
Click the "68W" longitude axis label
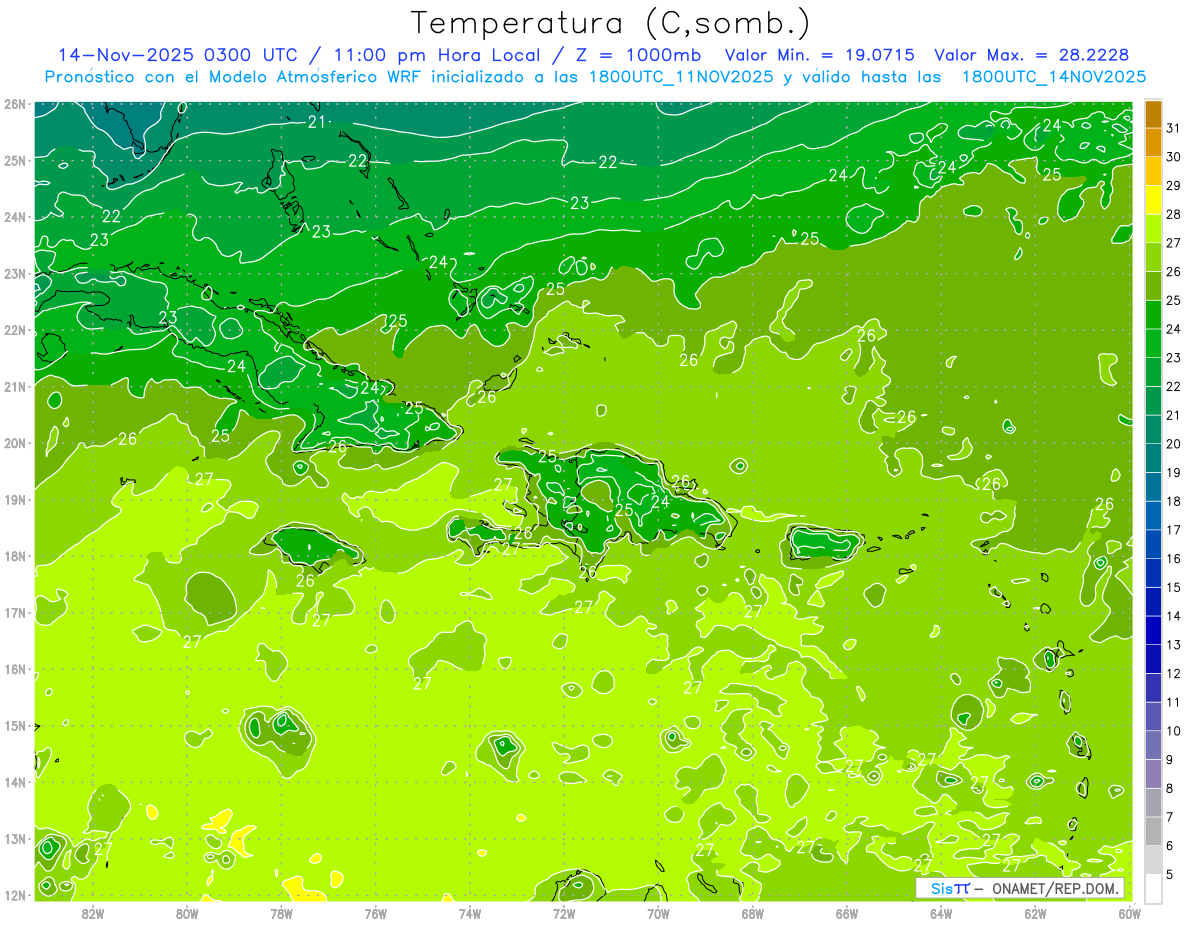point(753,913)
